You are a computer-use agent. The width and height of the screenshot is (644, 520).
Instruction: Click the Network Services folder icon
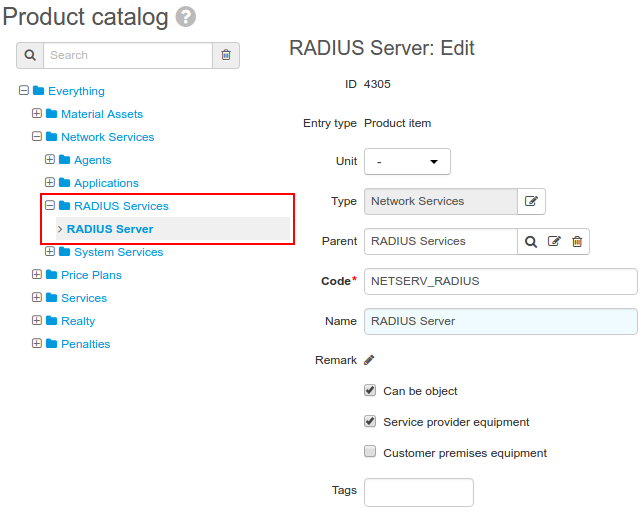click(x=51, y=136)
